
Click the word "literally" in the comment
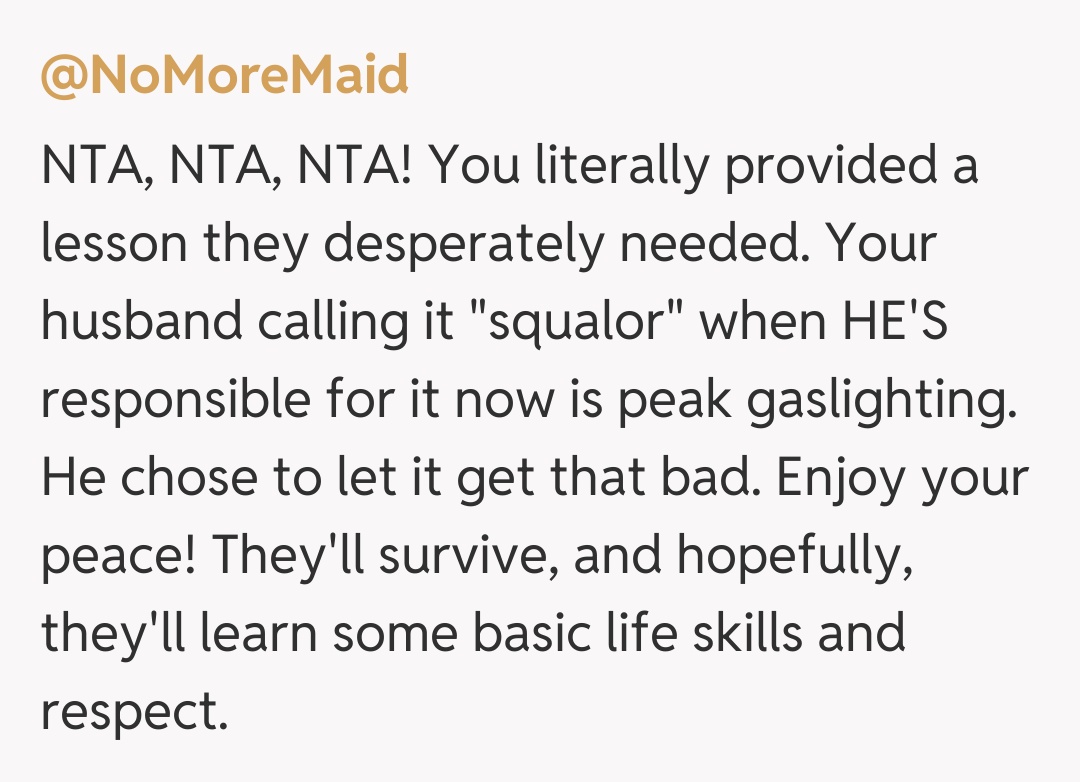click(x=621, y=167)
